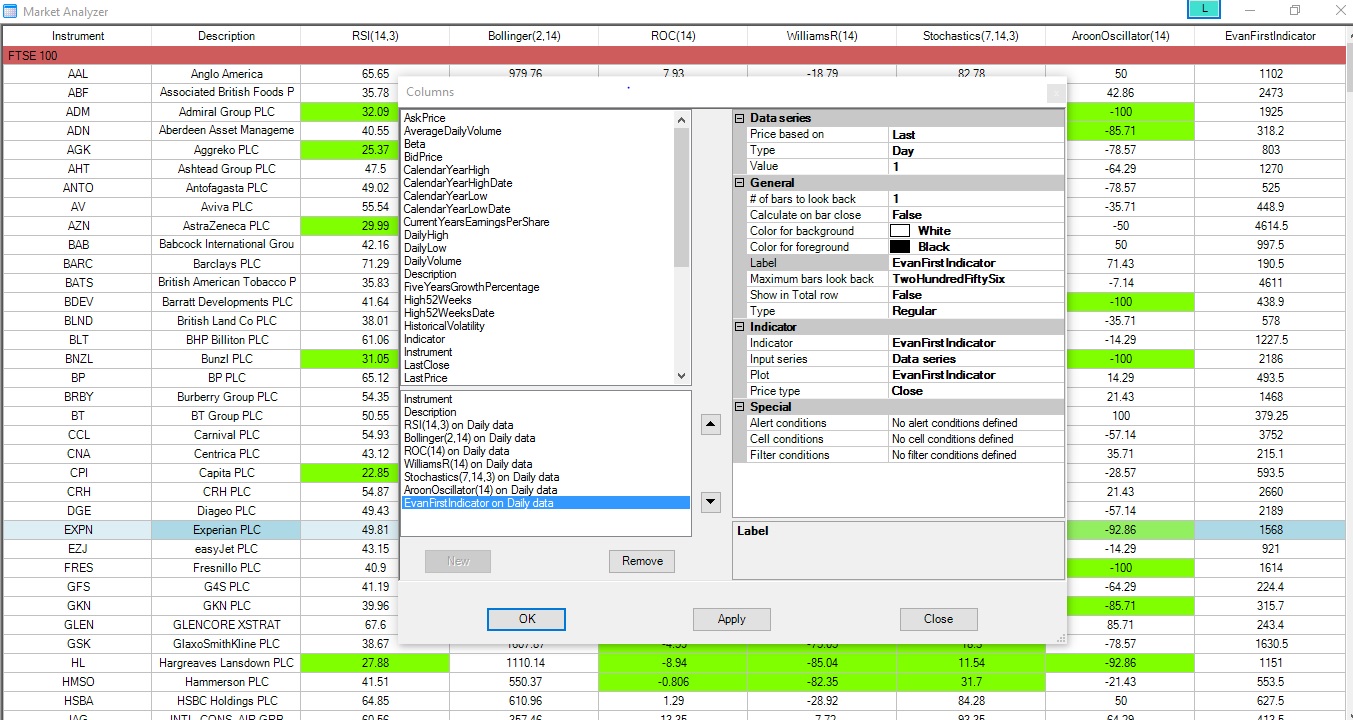This screenshot has height=720, width=1353.
Task: Click the White background color swatch
Action: click(x=900, y=231)
